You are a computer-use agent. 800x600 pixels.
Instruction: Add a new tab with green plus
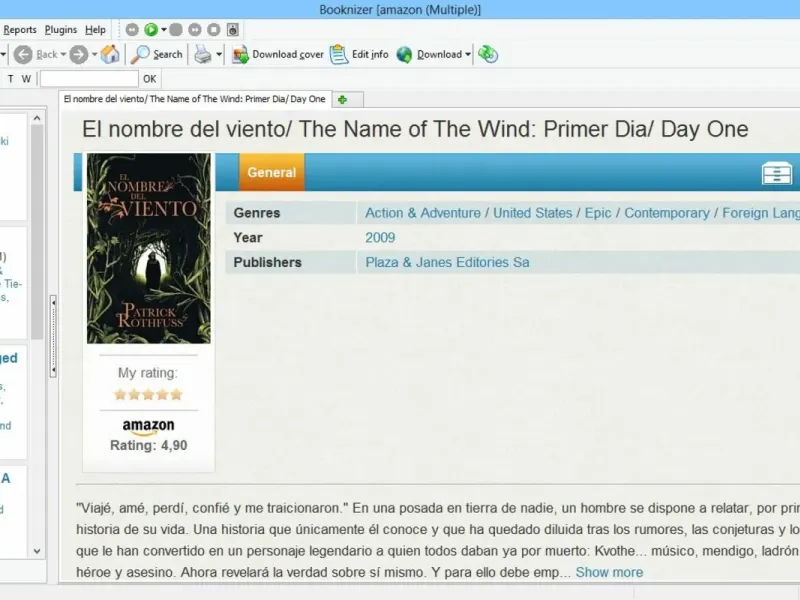pyautogui.click(x=343, y=99)
